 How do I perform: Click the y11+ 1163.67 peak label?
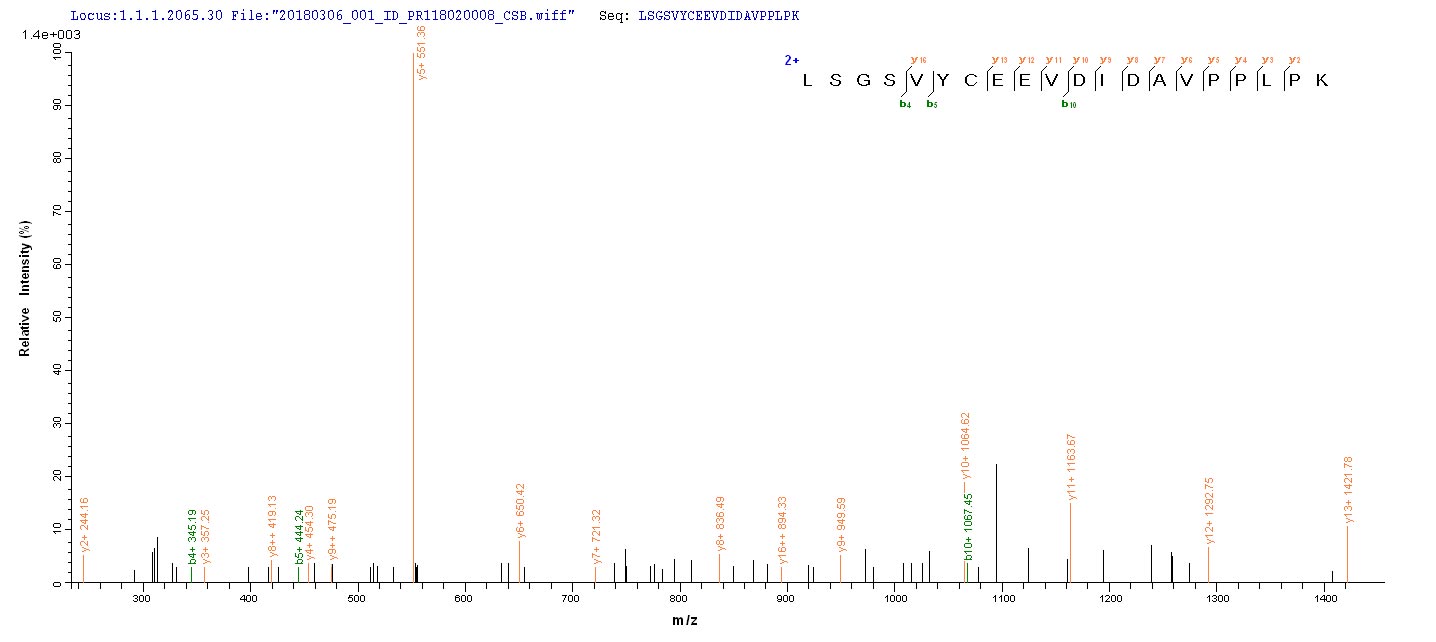[1071, 467]
